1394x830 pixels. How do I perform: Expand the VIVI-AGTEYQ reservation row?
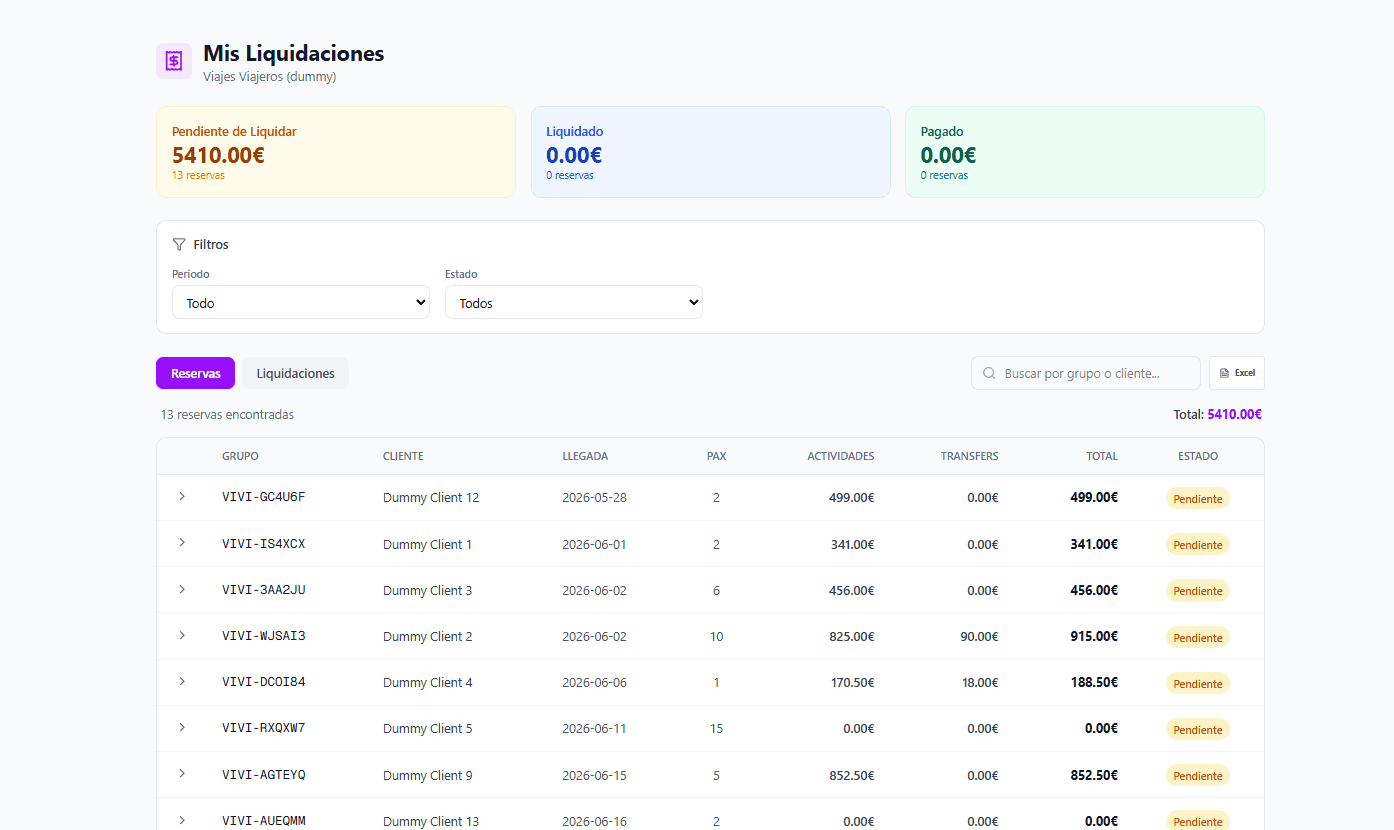click(x=182, y=773)
